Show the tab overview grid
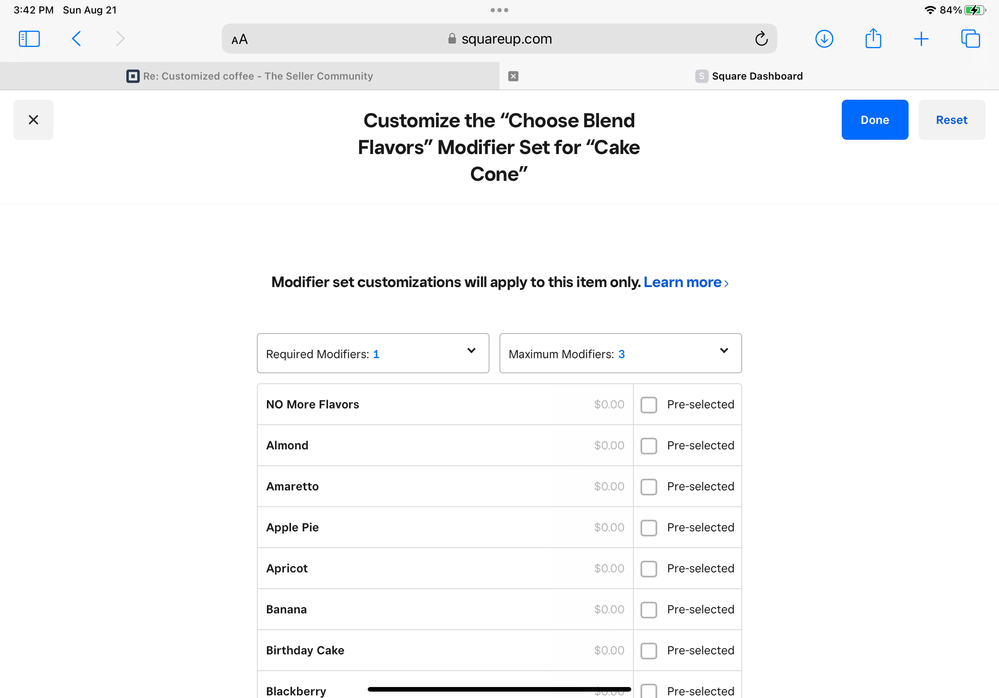Viewport: 999px width, 698px height. tap(970, 39)
